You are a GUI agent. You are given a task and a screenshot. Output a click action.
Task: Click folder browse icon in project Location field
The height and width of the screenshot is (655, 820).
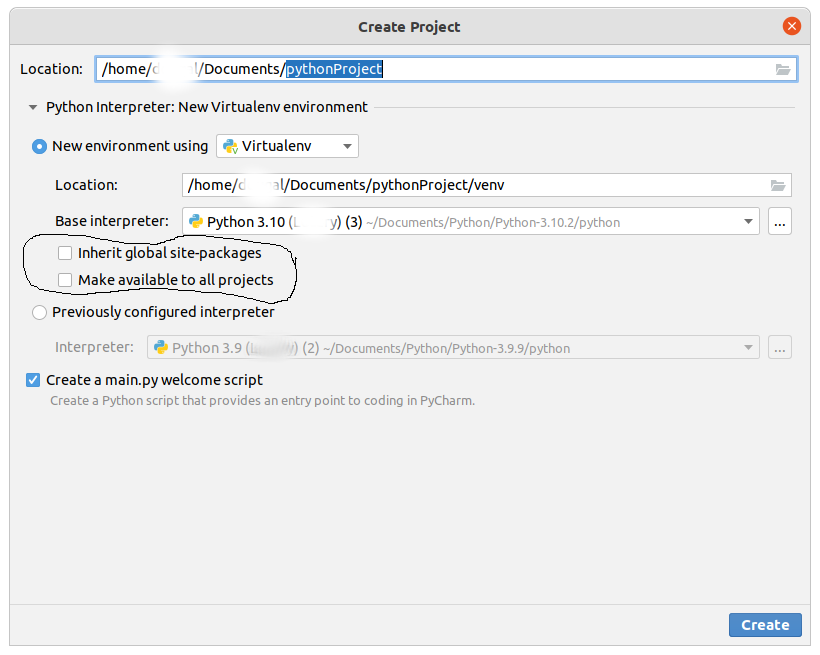[x=782, y=69]
